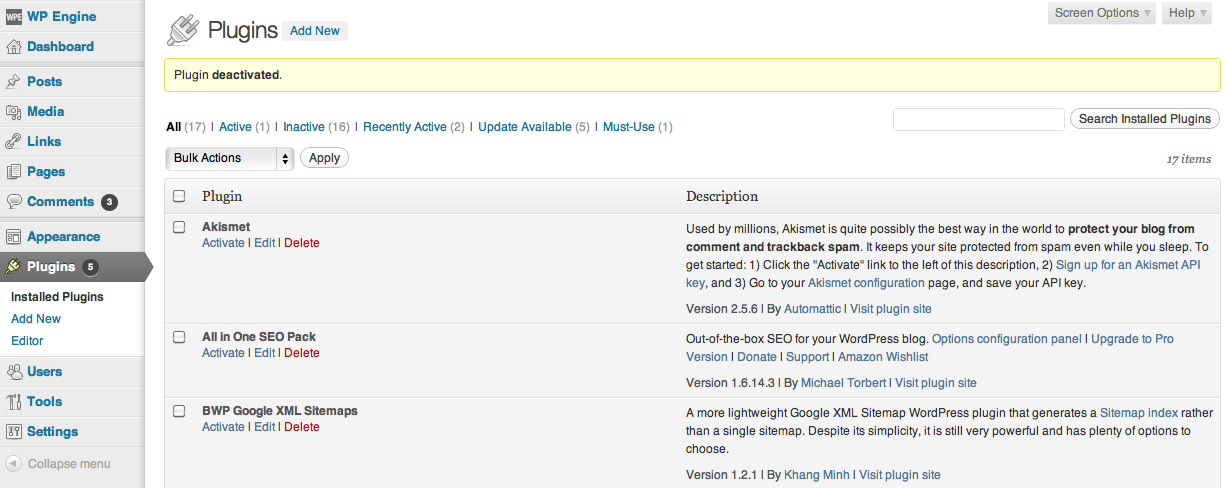Click the Collapse menu arrow icon

[14, 464]
